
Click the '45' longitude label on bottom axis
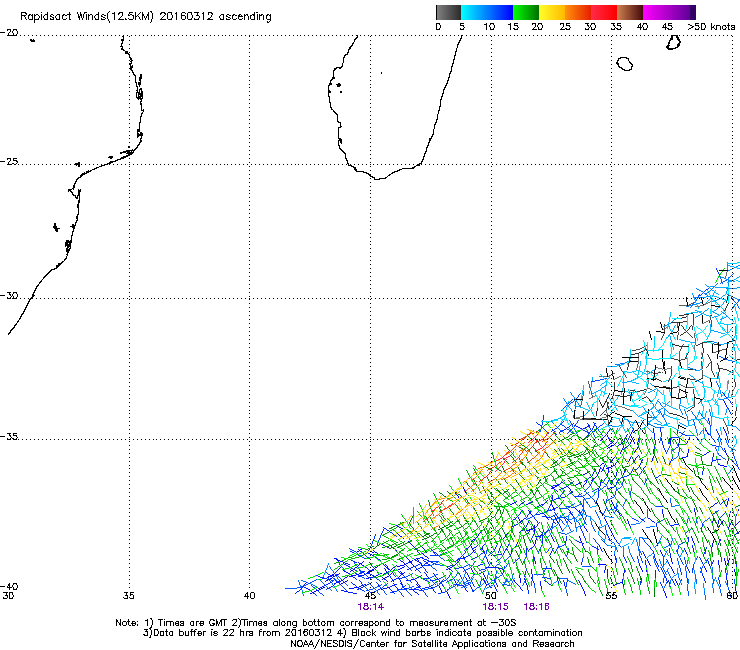click(x=370, y=596)
